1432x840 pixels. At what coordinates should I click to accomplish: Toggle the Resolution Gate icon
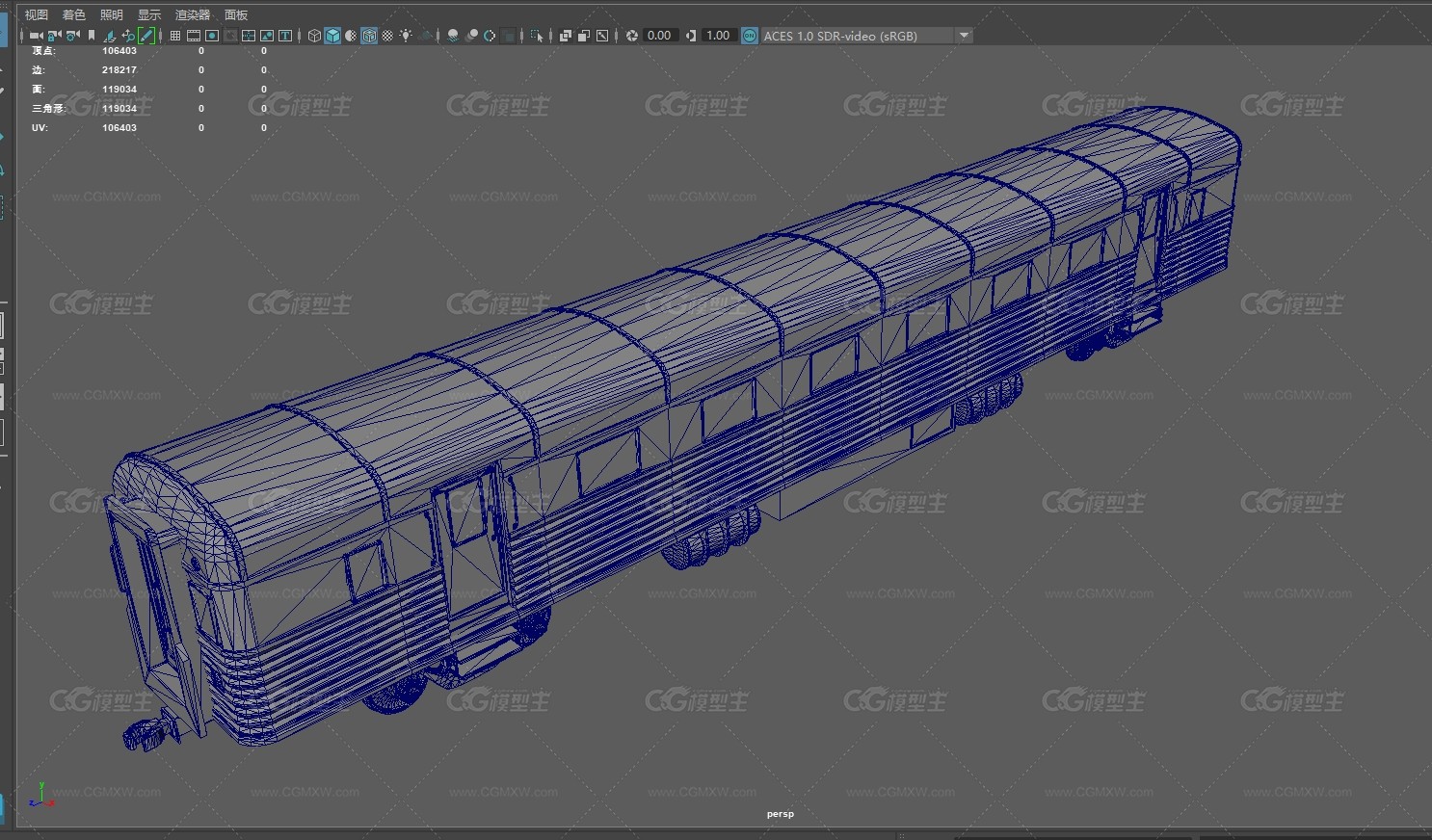212,36
